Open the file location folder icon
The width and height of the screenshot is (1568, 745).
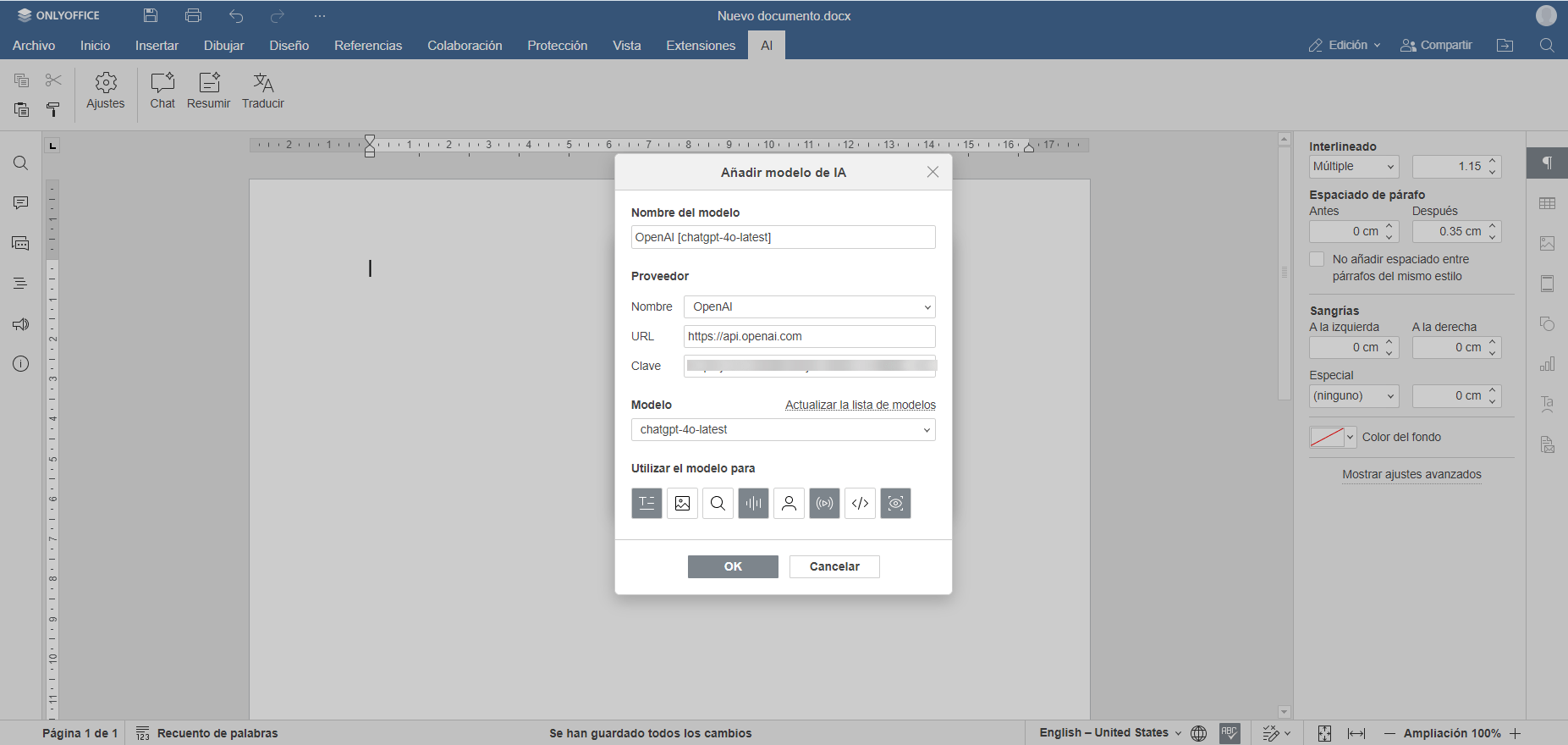1505,46
